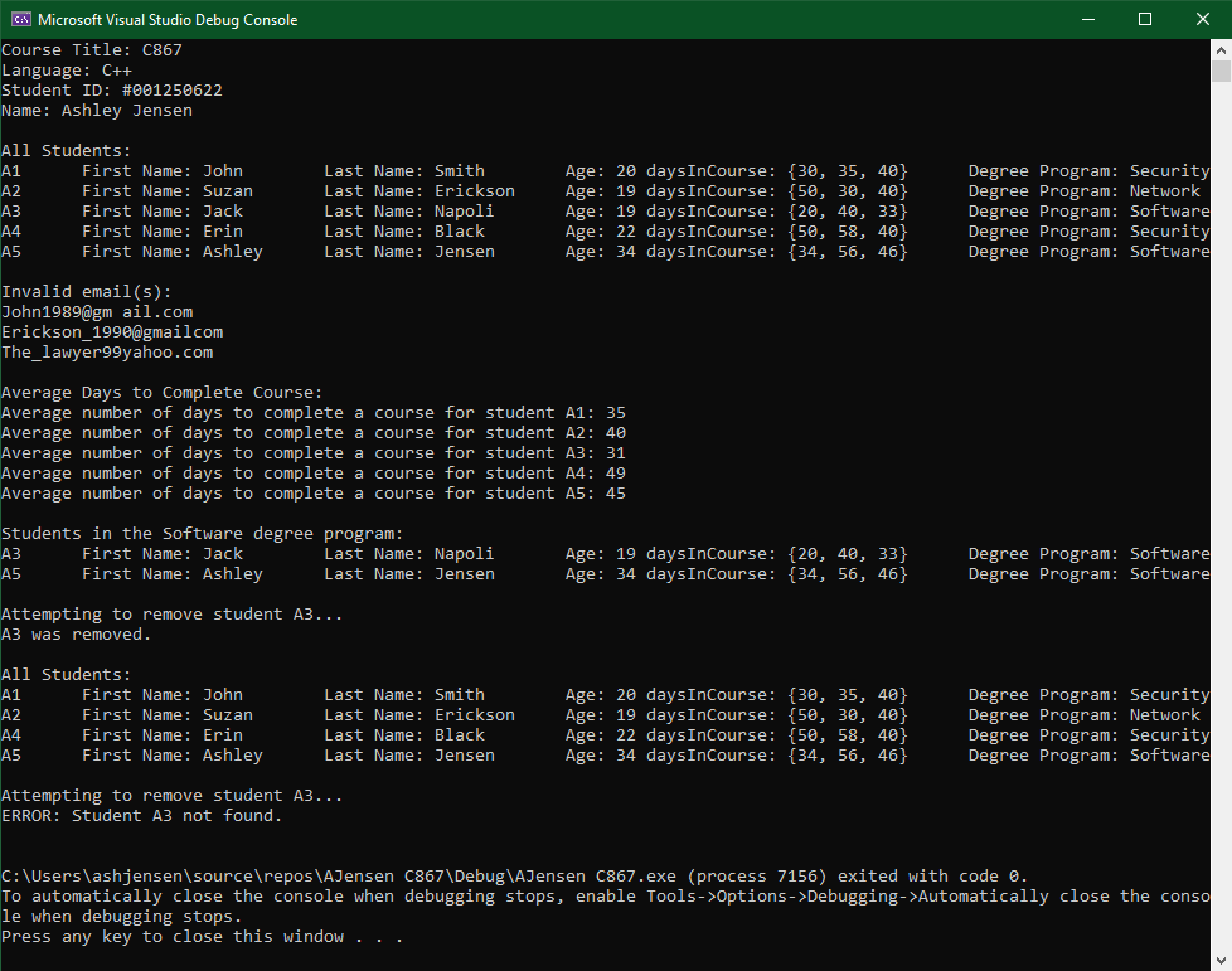Minimize the Debug Console window
This screenshot has width=1232, height=971.
tap(1088, 19)
